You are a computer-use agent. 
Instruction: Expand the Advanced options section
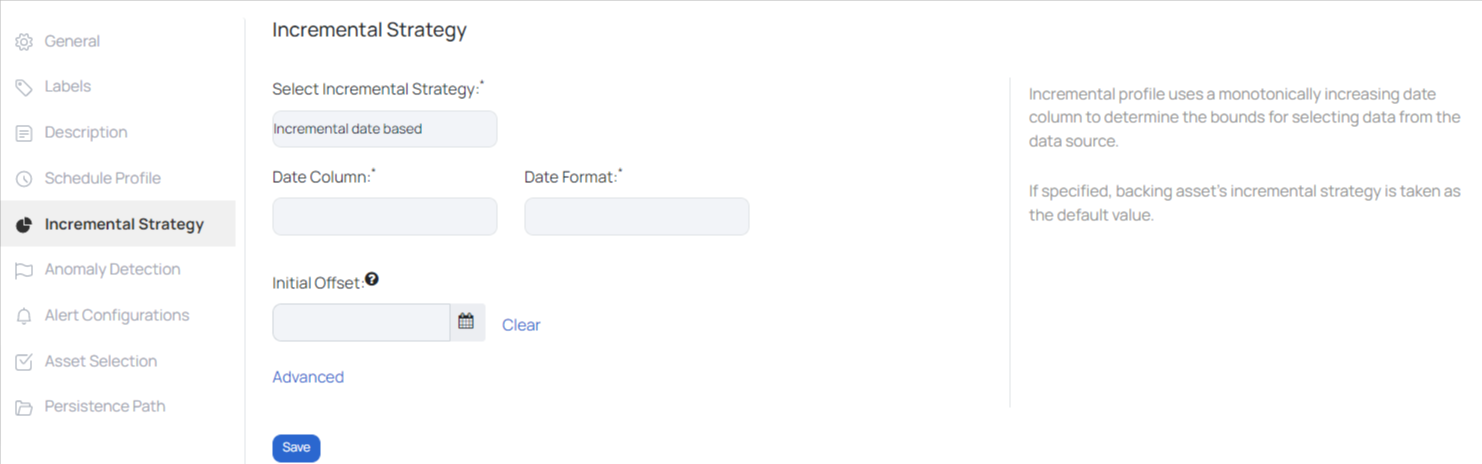308,377
